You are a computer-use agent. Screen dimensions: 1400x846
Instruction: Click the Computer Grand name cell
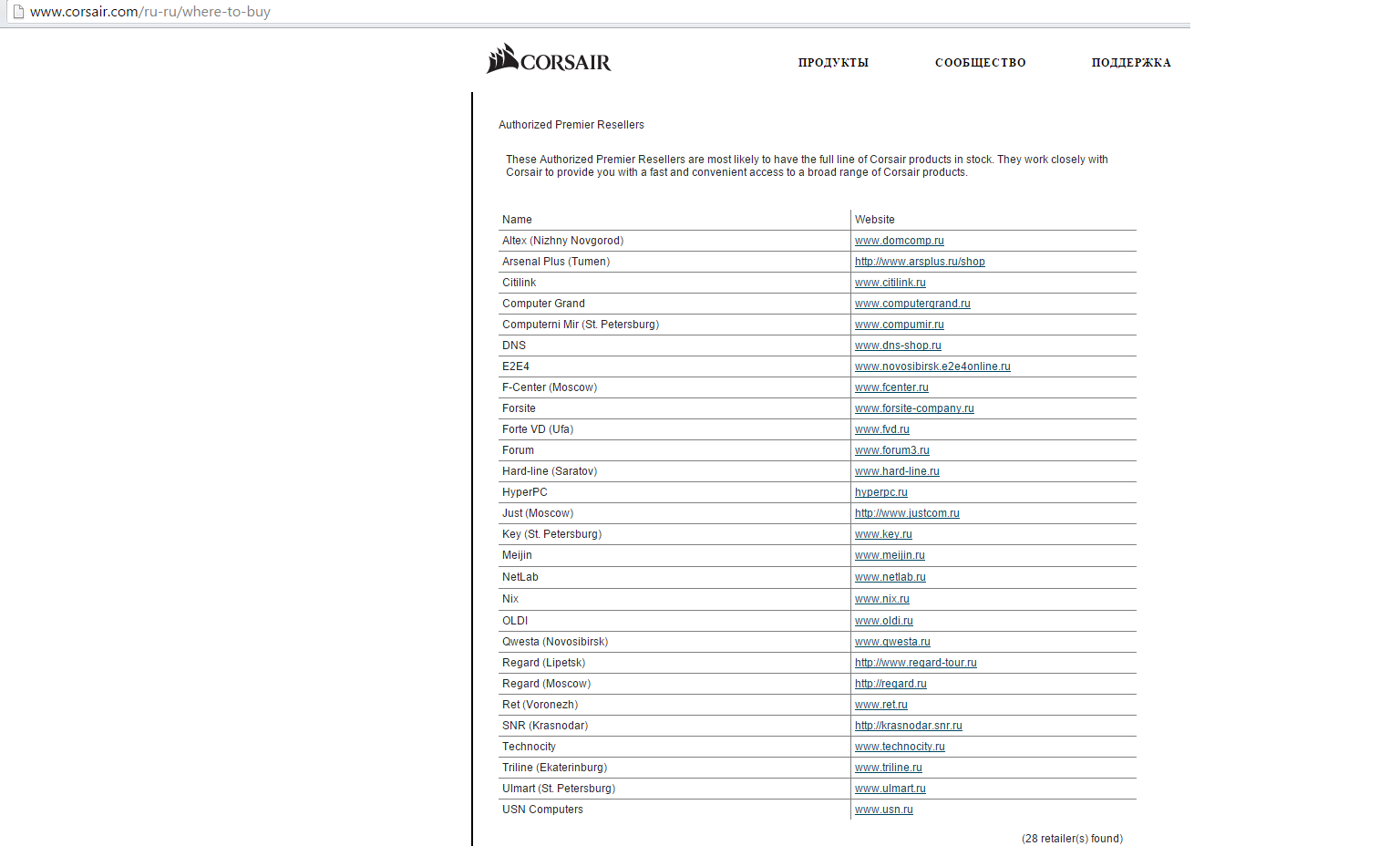674,304
